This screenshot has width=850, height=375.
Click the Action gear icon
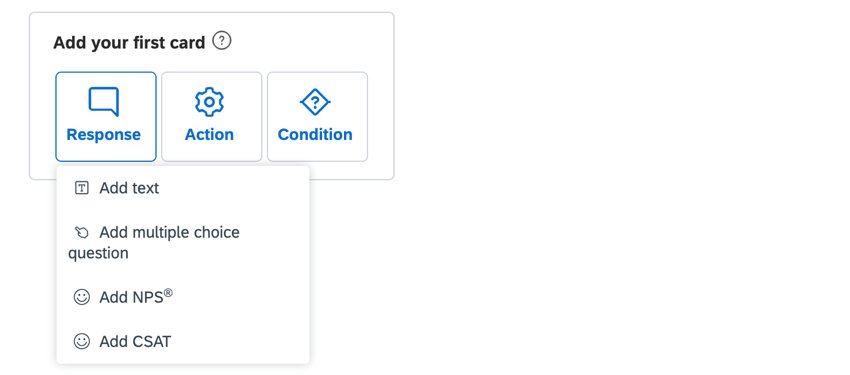209,102
